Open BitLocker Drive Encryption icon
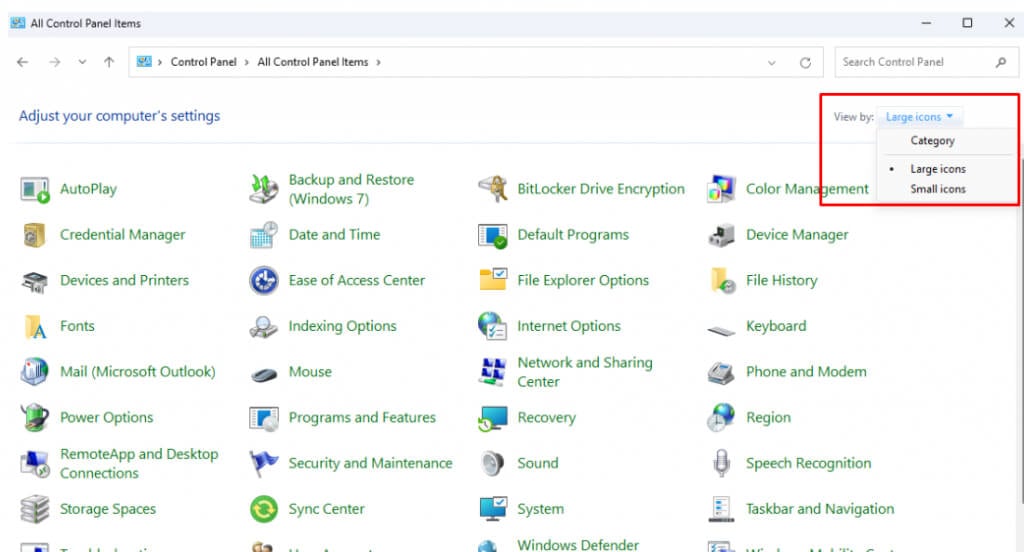1024x552 pixels. point(492,189)
